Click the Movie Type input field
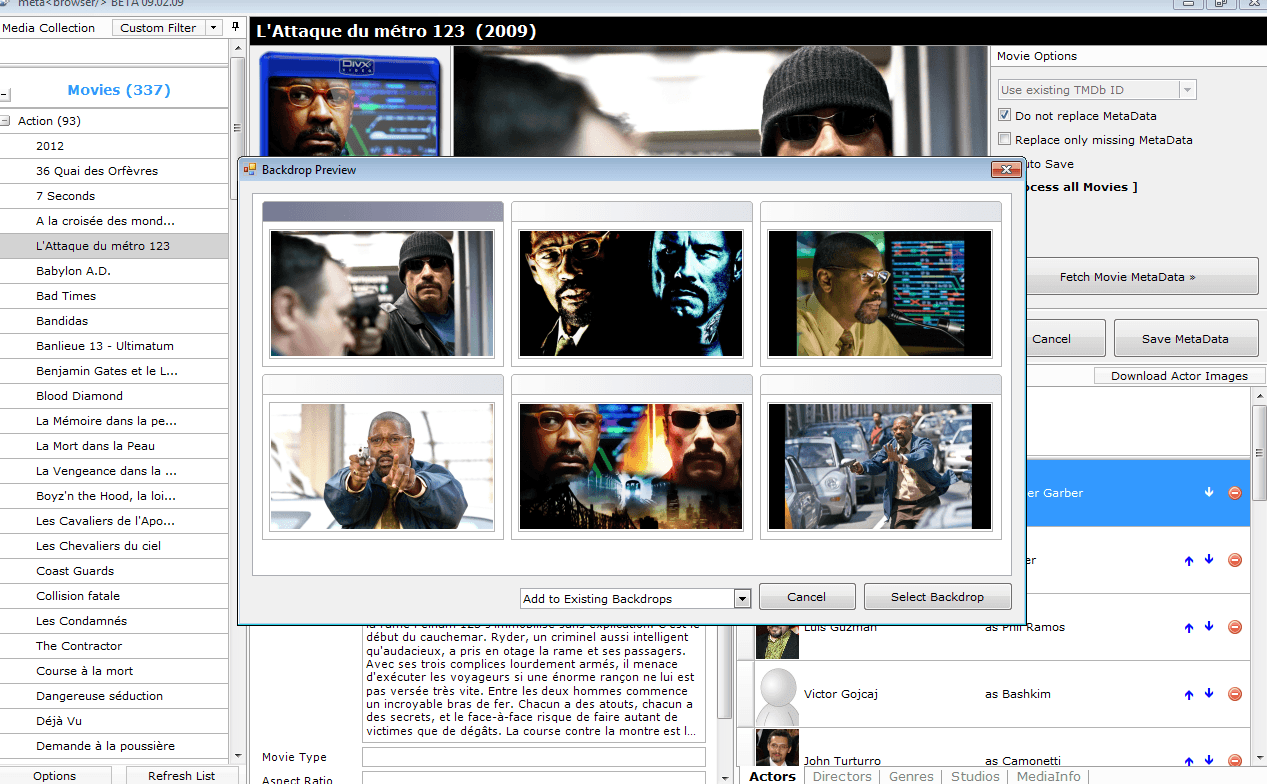1267x784 pixels. click(533, 757)
